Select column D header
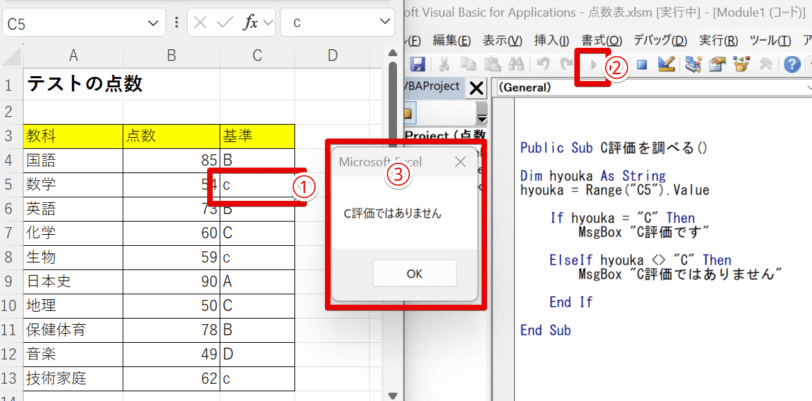812x401 pixels. [332, 56]
